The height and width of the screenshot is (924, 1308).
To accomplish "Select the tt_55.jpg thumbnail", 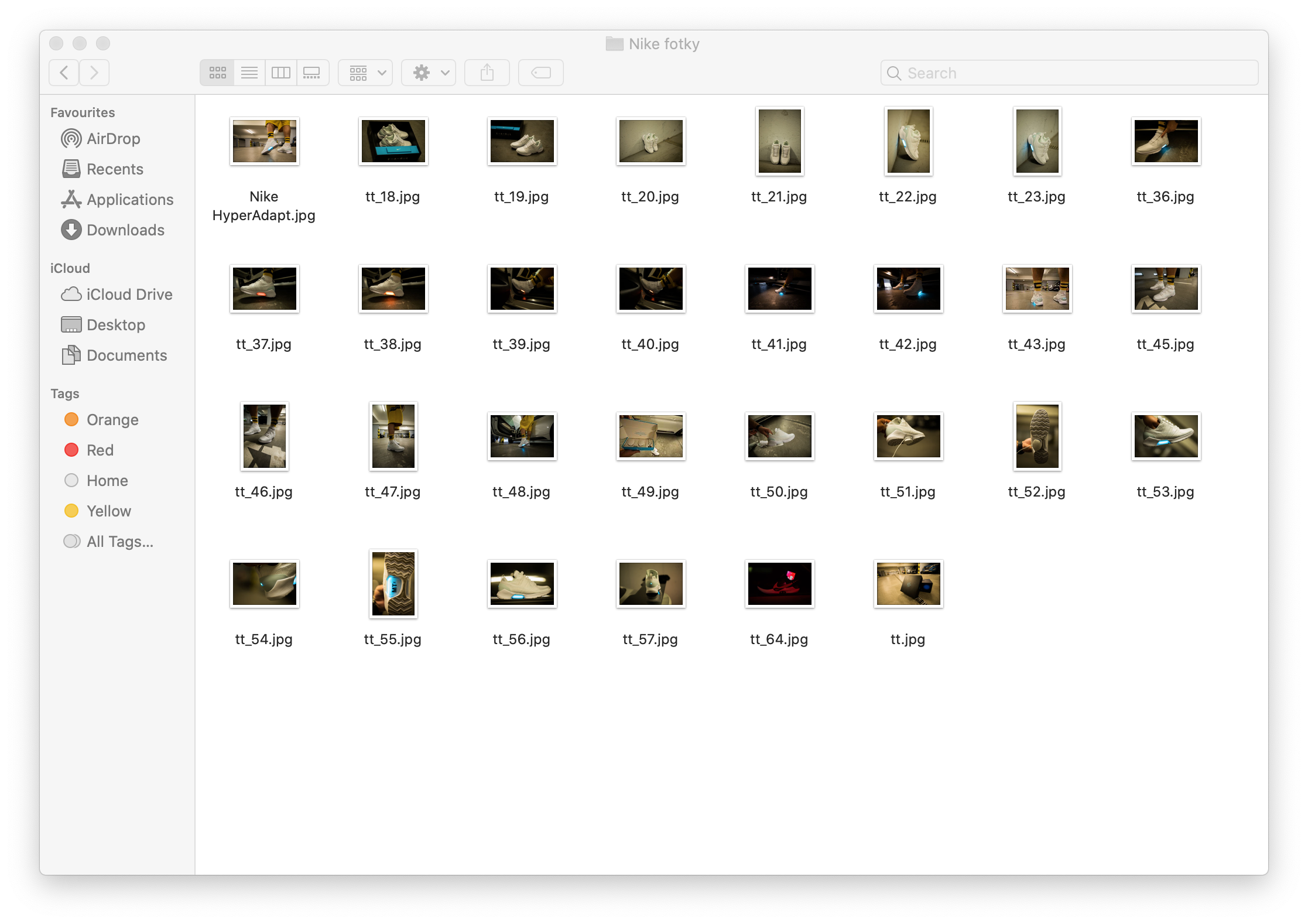I will pos(393,584).
